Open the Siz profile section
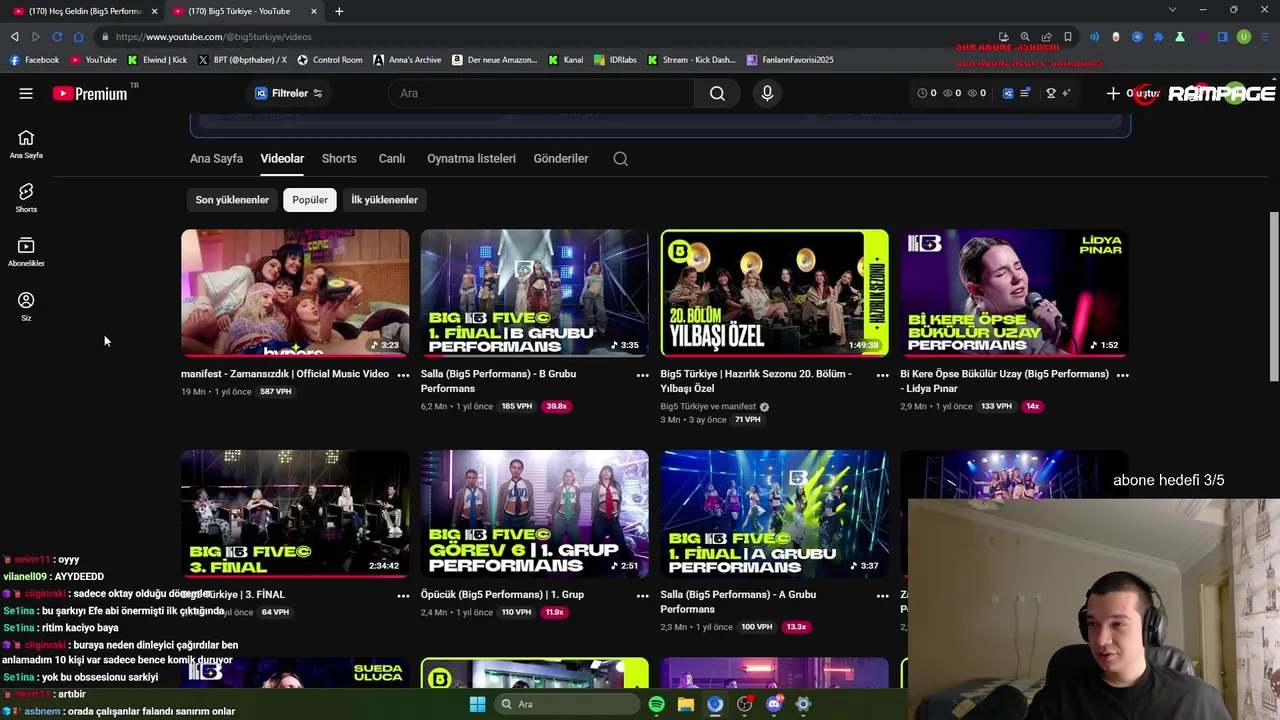This screenshot has height=720, width=1280. point(26,306)
